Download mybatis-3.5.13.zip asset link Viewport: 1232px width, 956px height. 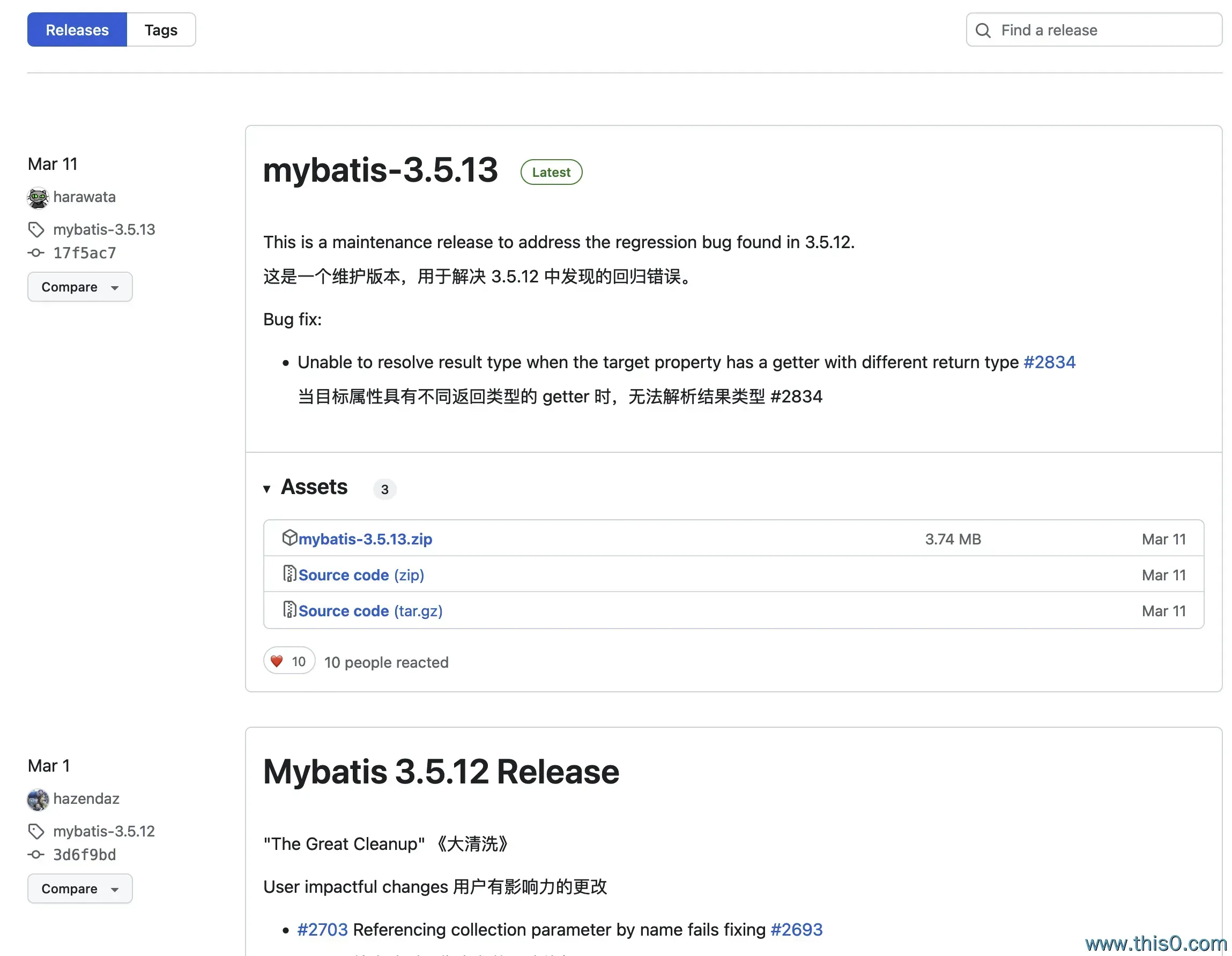pos(365,539)
